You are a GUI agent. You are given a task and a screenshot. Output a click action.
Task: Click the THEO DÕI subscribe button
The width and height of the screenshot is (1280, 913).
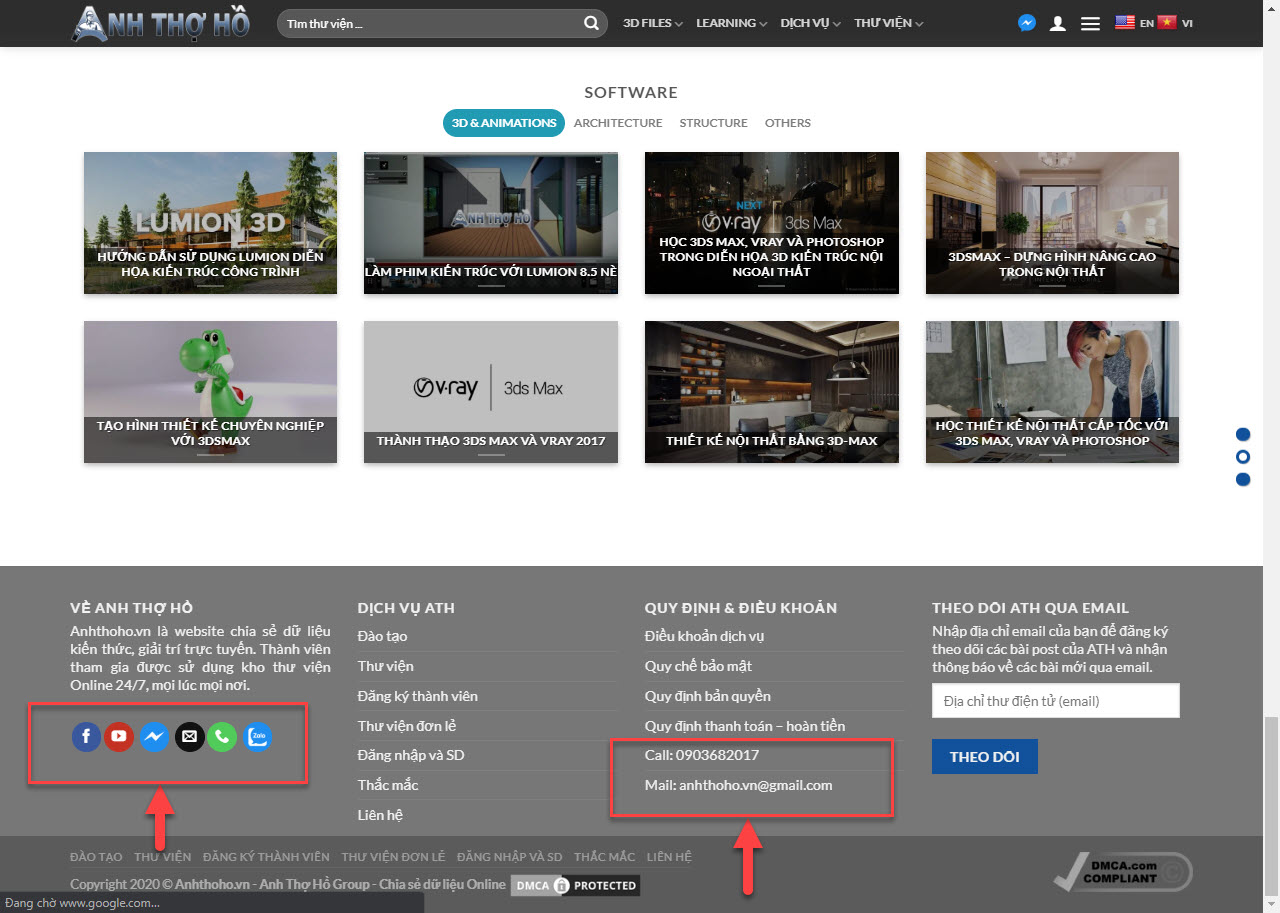(984, 757)
